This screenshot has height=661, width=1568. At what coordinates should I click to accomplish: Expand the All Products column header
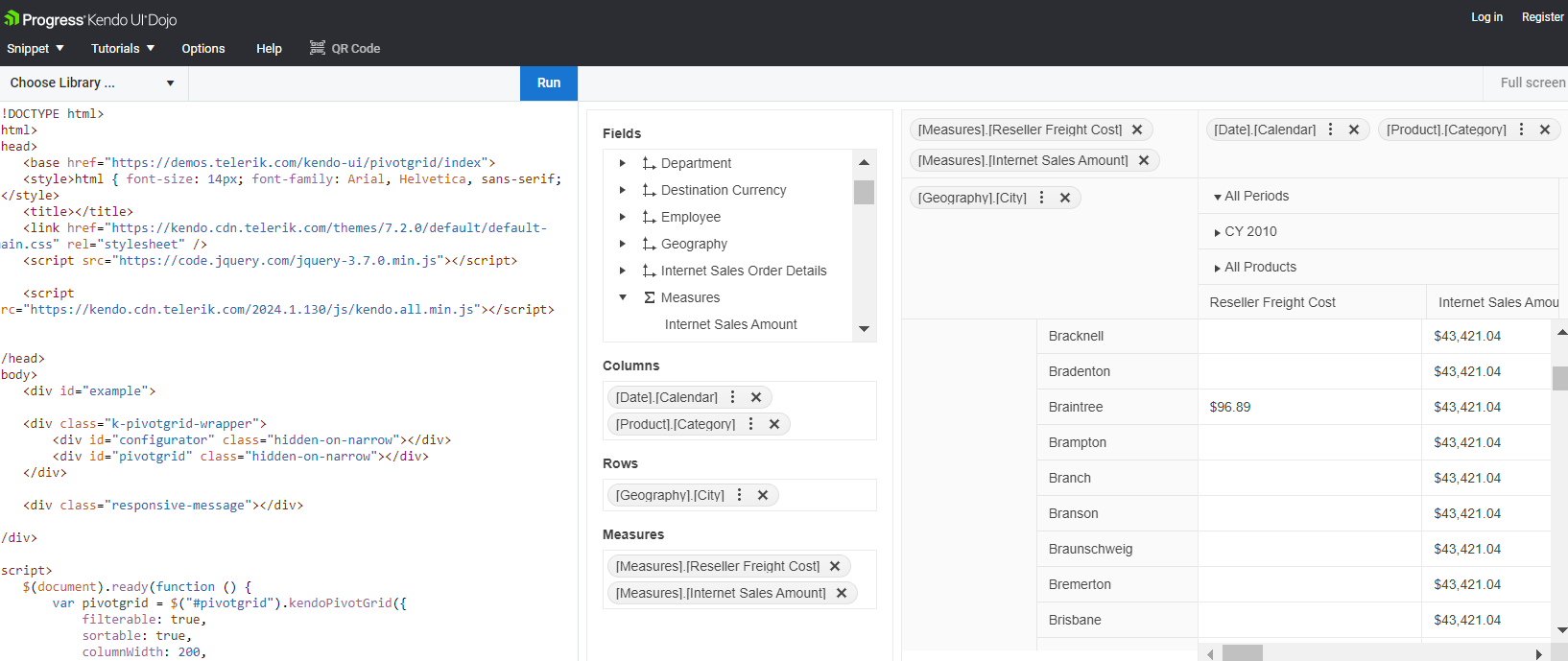(x=1218, y=268)
